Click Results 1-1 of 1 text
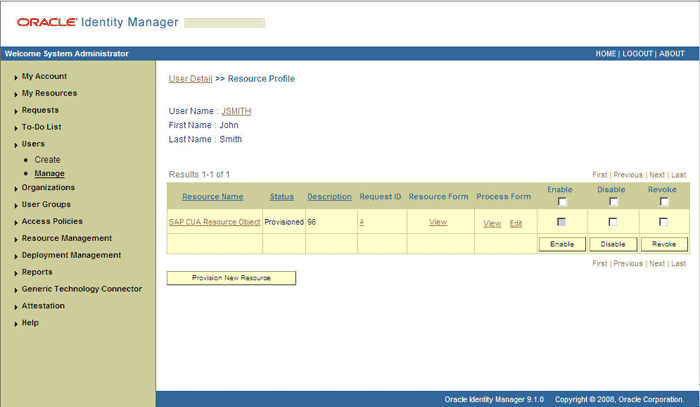The image size is (700, 407). 199,174
